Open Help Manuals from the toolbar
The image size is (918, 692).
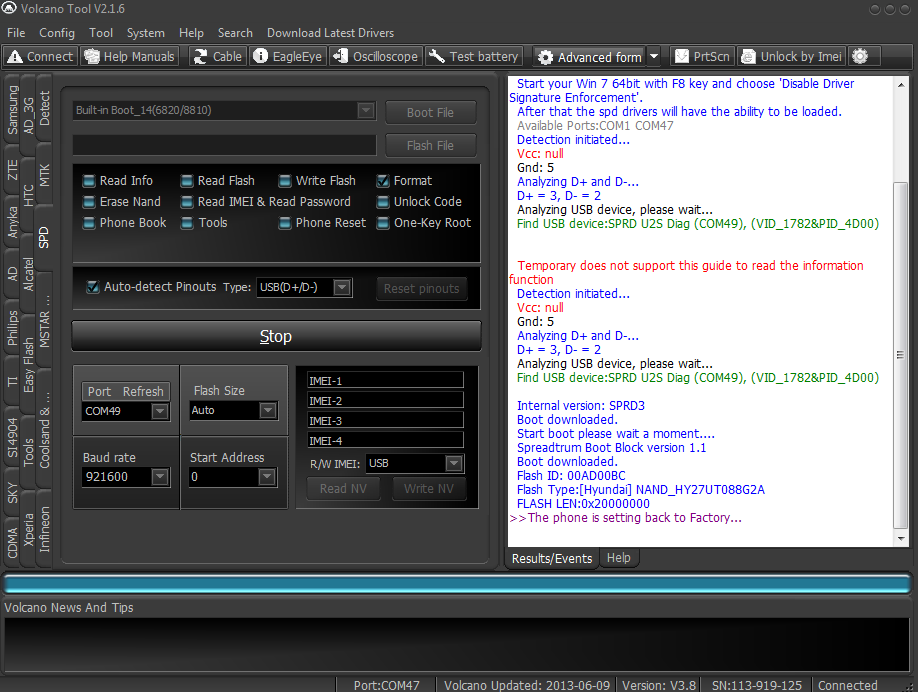(x=129, y=57)
